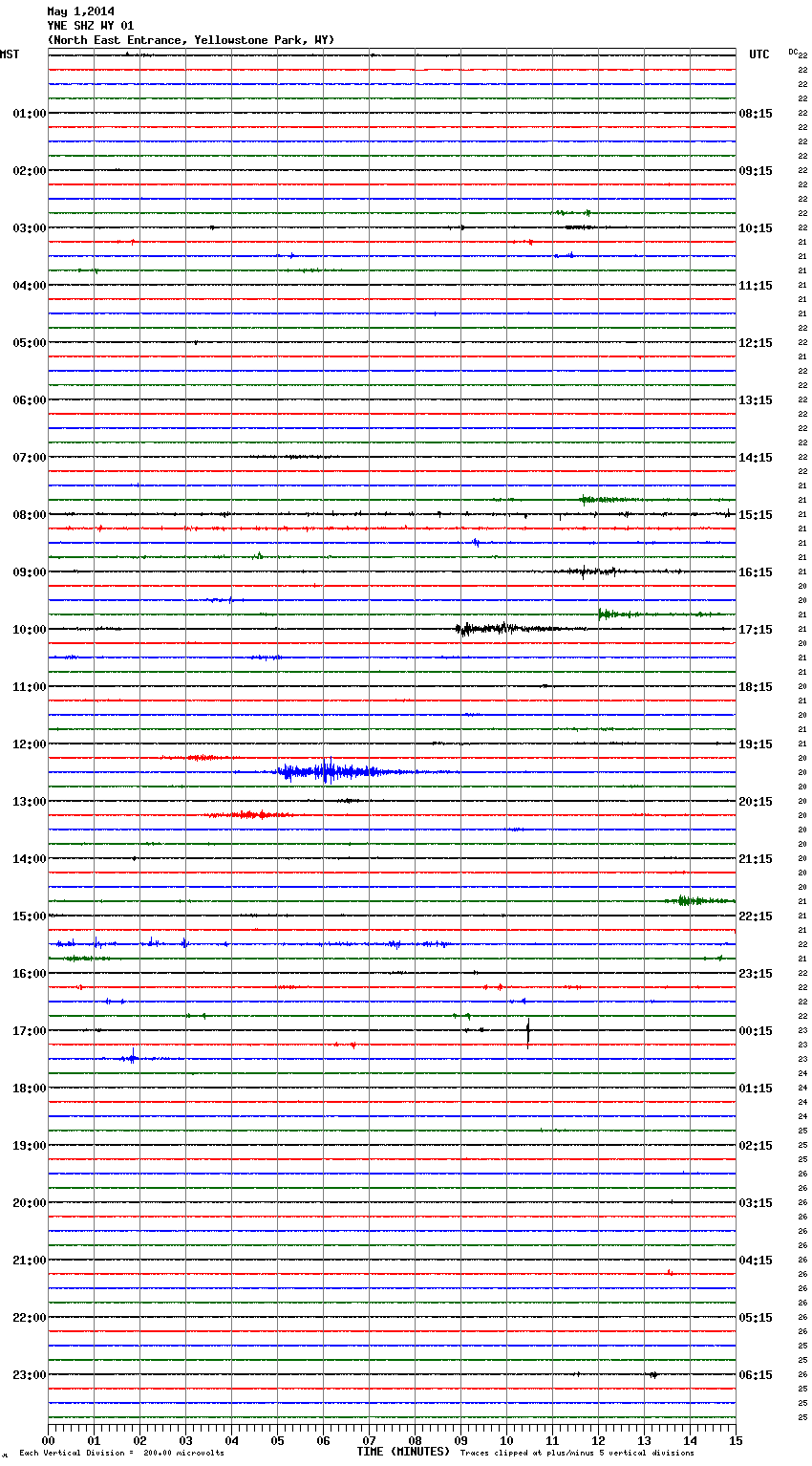This screenshot has height=1466, width=812.
Task: Select the 12:00 MST time label
Action: (29, 744)
